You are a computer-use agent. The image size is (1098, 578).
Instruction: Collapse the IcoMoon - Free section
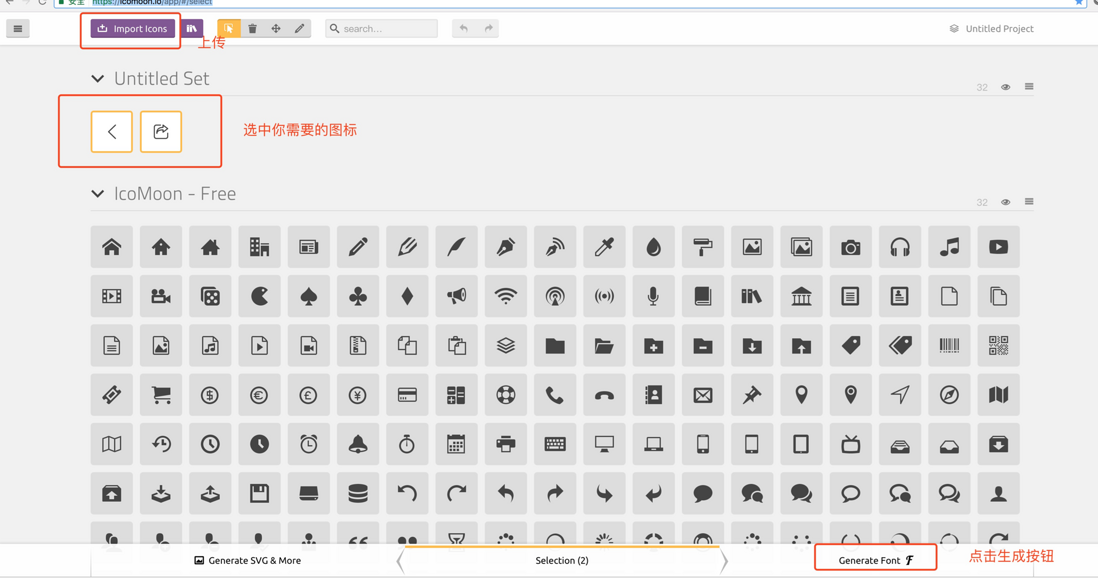click(x=97, y=193)
